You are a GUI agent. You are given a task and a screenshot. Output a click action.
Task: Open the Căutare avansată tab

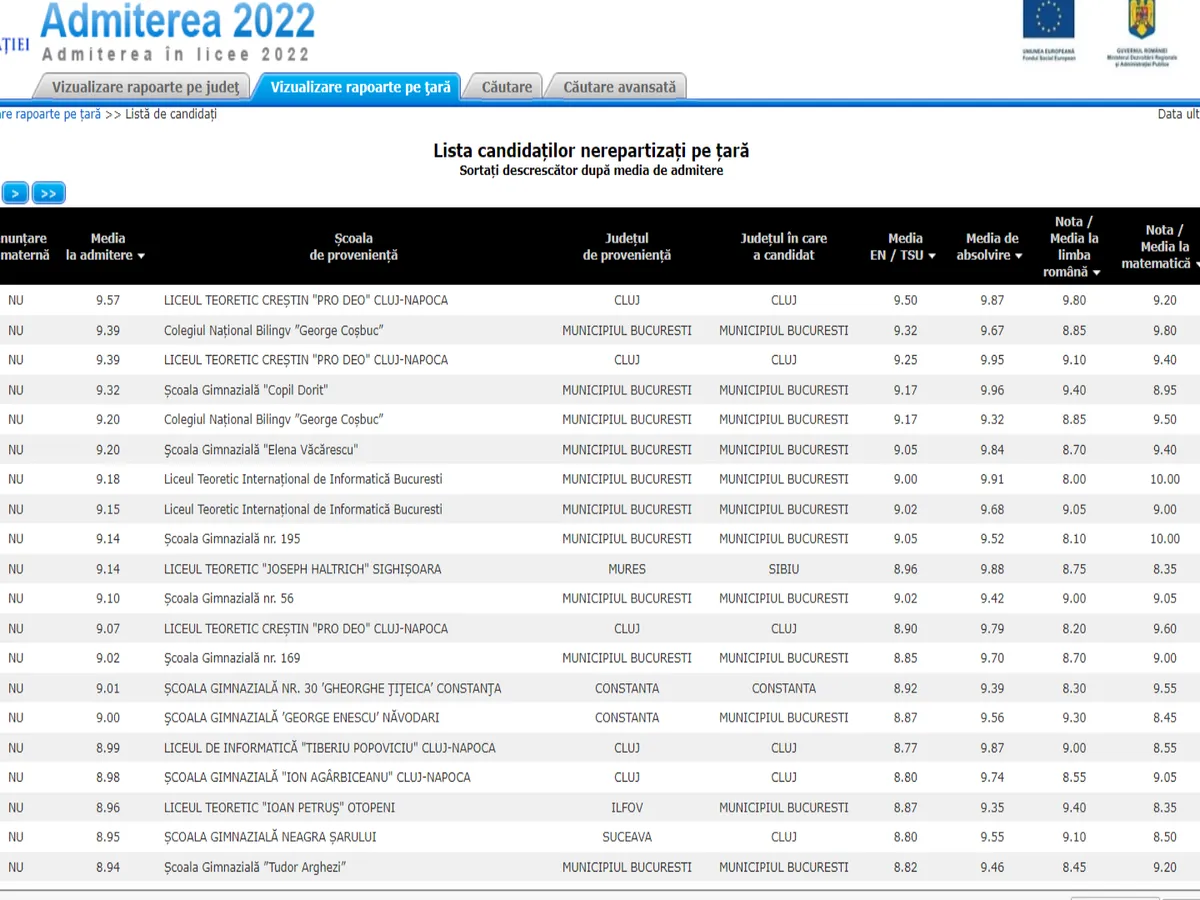pyautogui.click(x=619, y=87)
